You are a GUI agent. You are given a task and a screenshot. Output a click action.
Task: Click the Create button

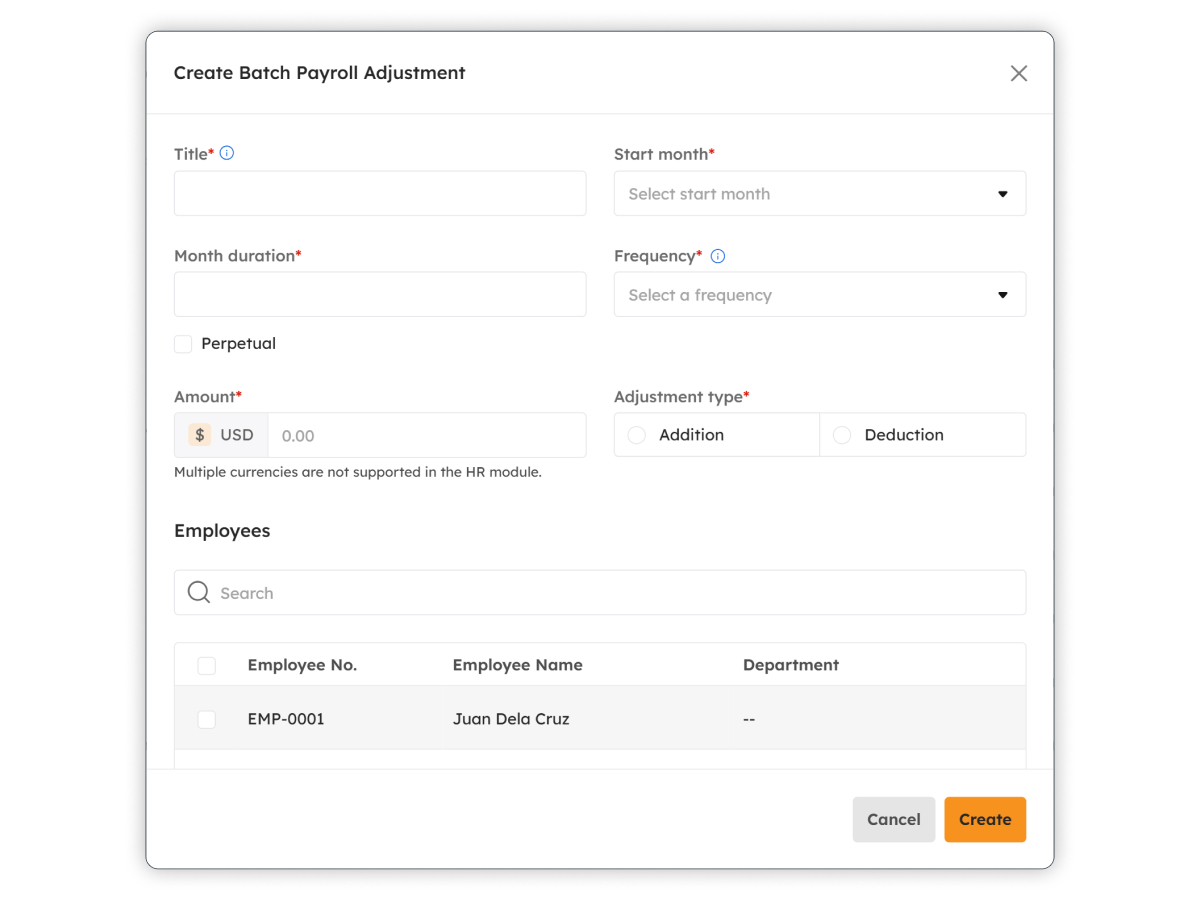[x=985, y=819]
